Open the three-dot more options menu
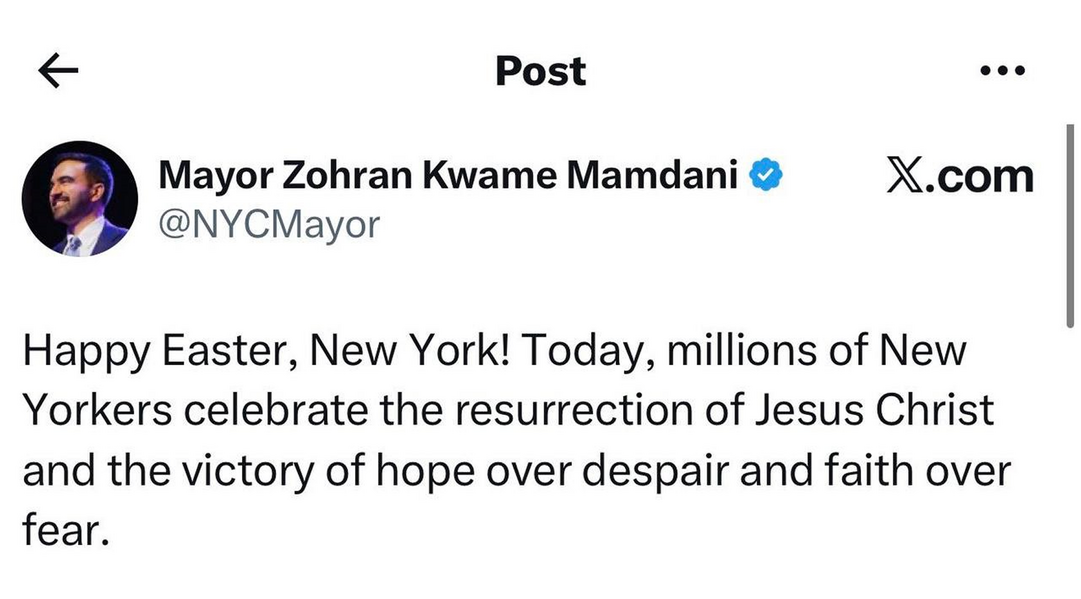 (1002, 71)
